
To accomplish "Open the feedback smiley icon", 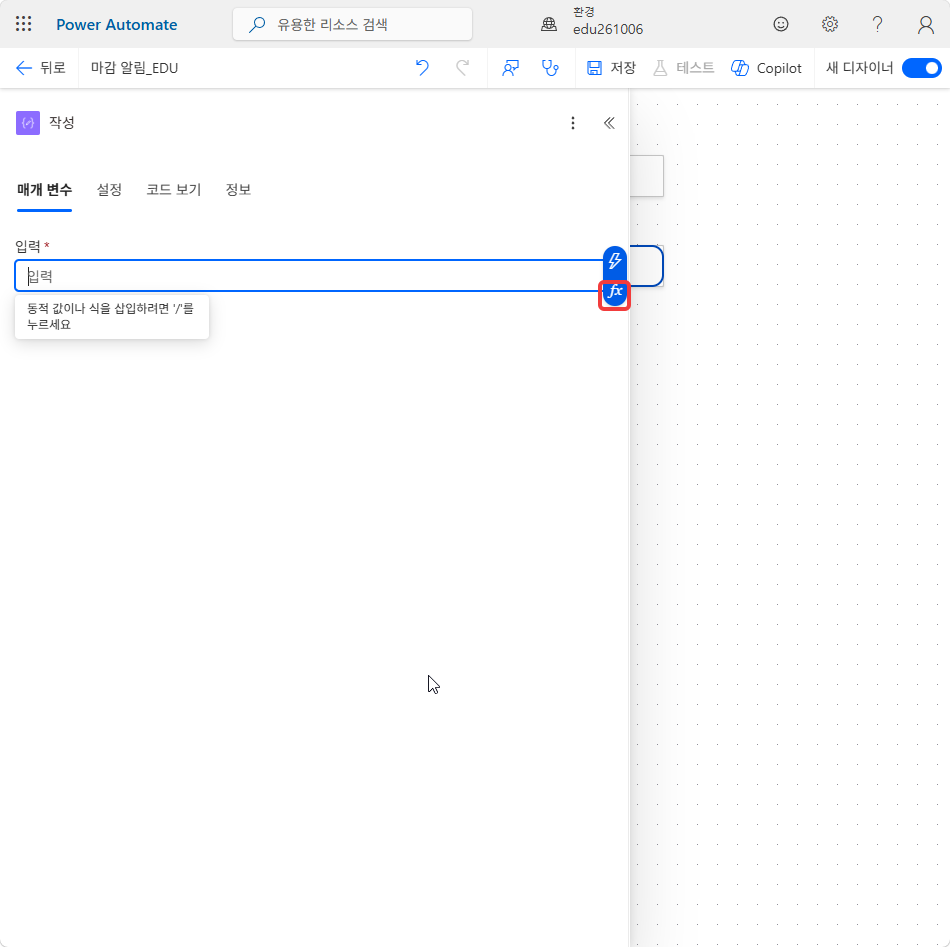I will point(781,24).
